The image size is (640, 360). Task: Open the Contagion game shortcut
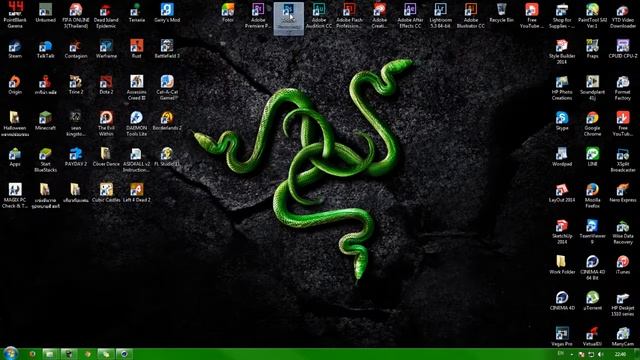[x=76, y=49]
